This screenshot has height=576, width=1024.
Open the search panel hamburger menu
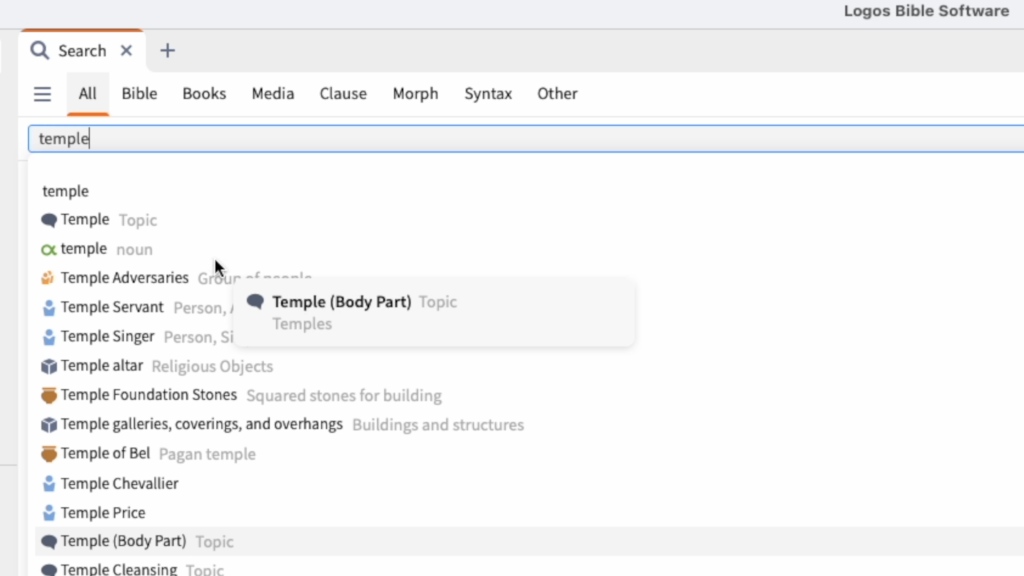tap(42, 93)
